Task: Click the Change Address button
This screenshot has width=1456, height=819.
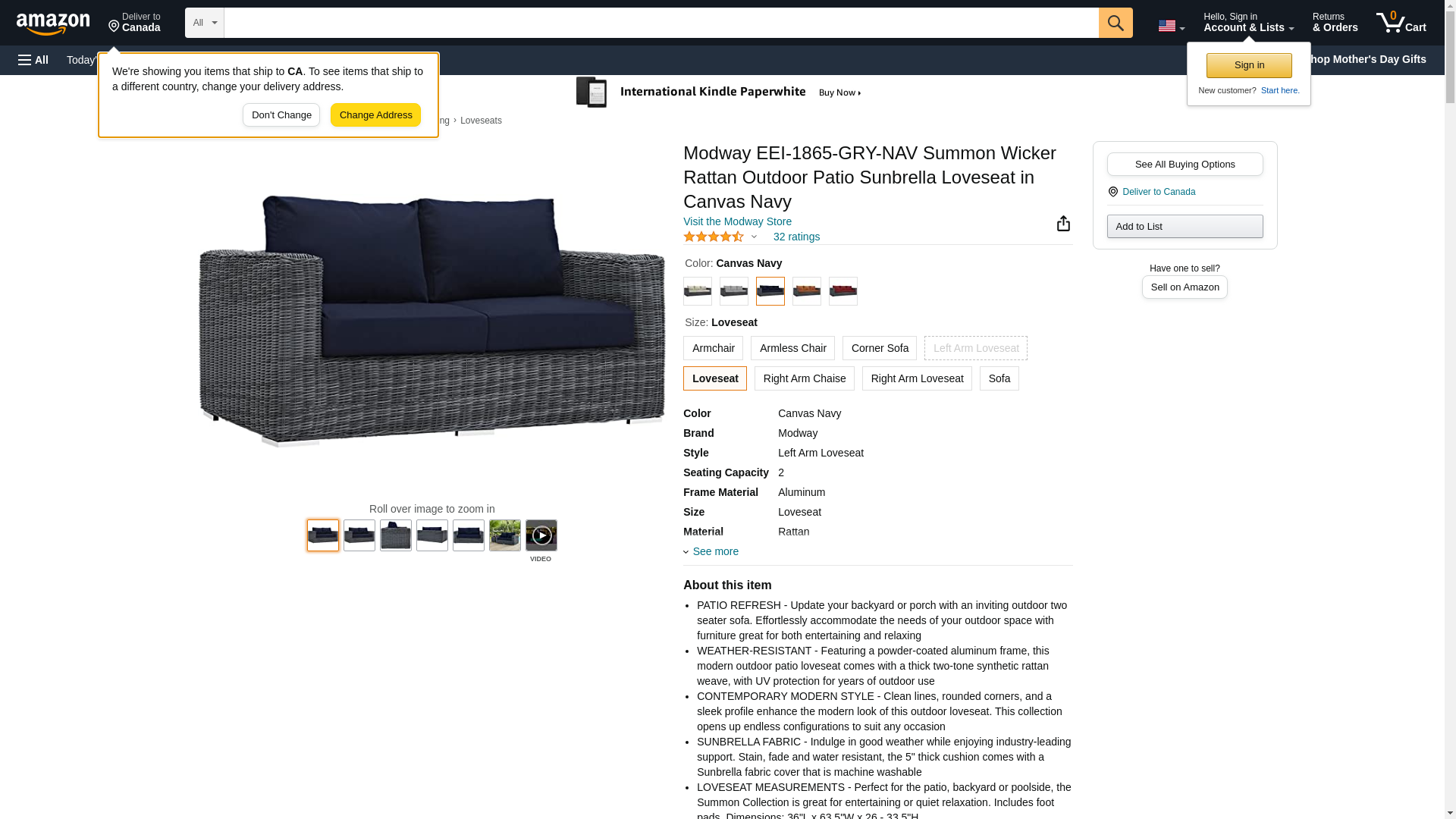Action: coord(375,115)
